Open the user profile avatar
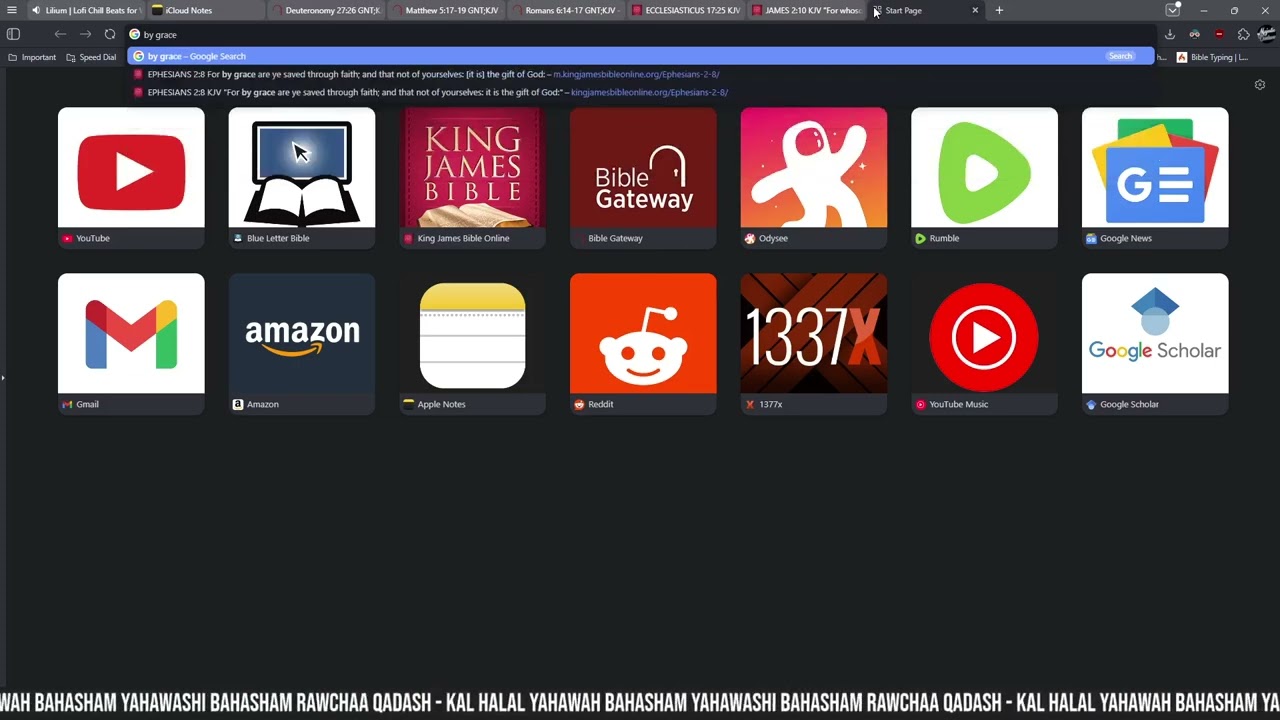Image resolution: width=1280 pixels, height=720 pixels. 1266,34
